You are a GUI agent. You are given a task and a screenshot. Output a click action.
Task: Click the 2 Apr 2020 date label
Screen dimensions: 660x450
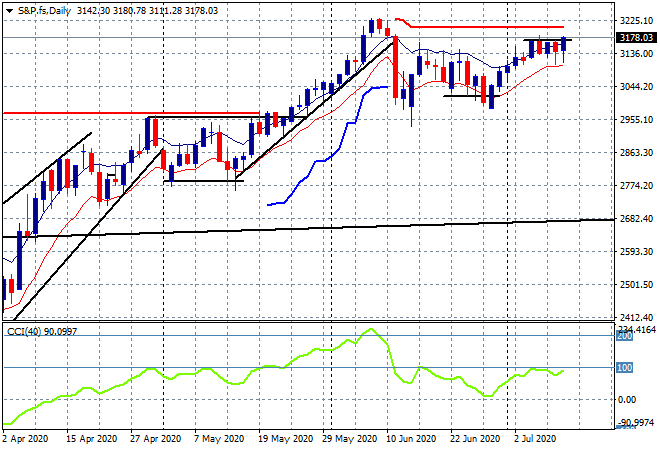tap(25, 439)
